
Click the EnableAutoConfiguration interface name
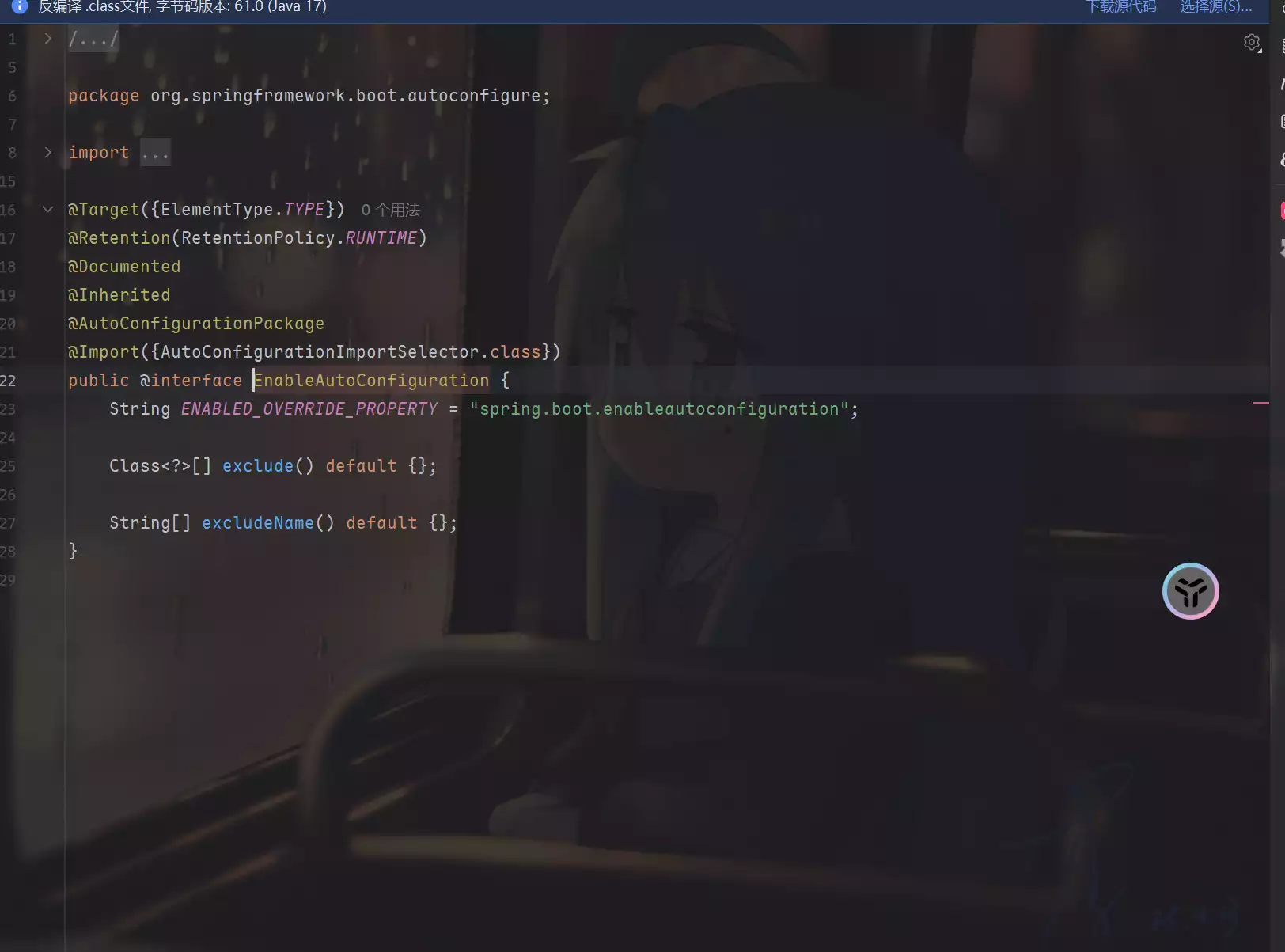[371, 381]
